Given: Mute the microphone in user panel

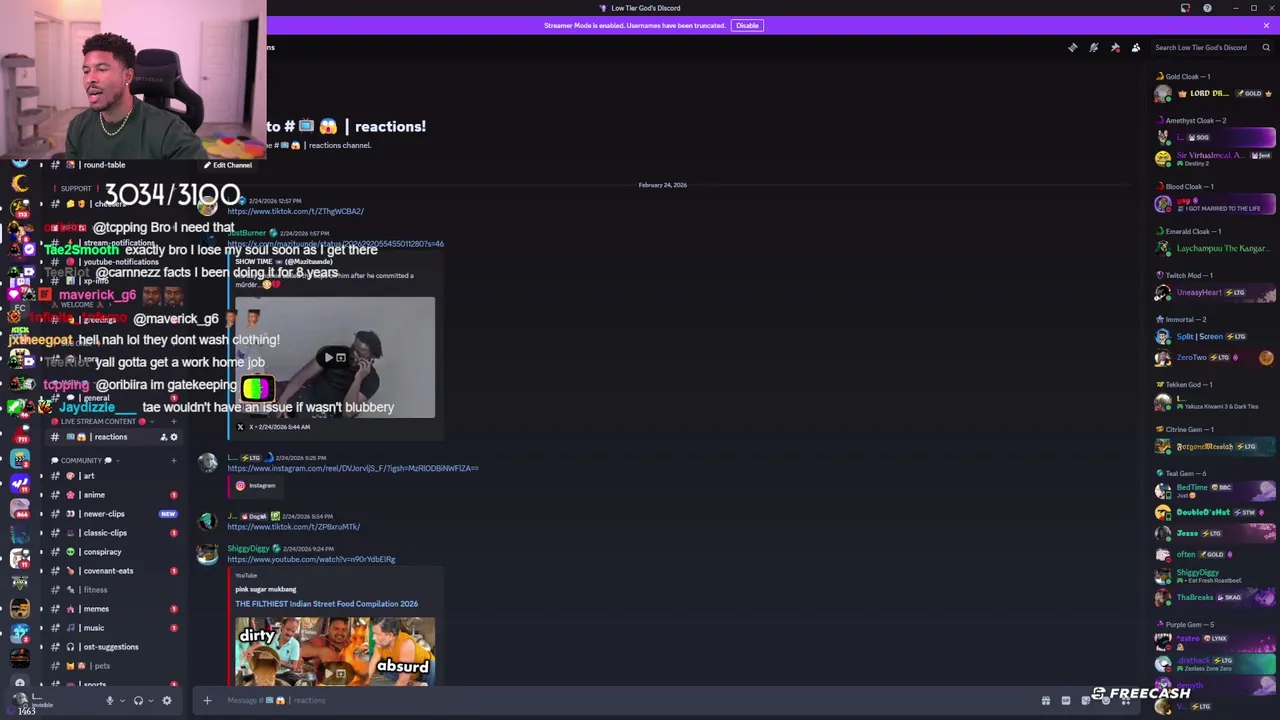Looking at the screenshot, I should coord(110,701).
